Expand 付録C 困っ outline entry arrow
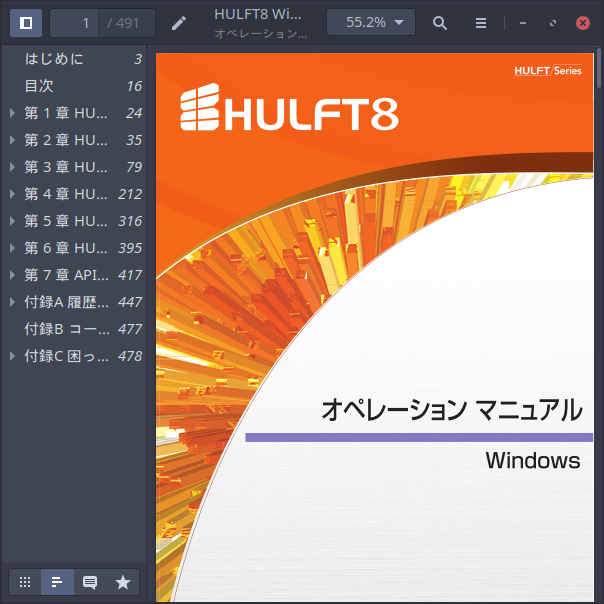Screen dimensions: 604x604 tap(12, 356)
